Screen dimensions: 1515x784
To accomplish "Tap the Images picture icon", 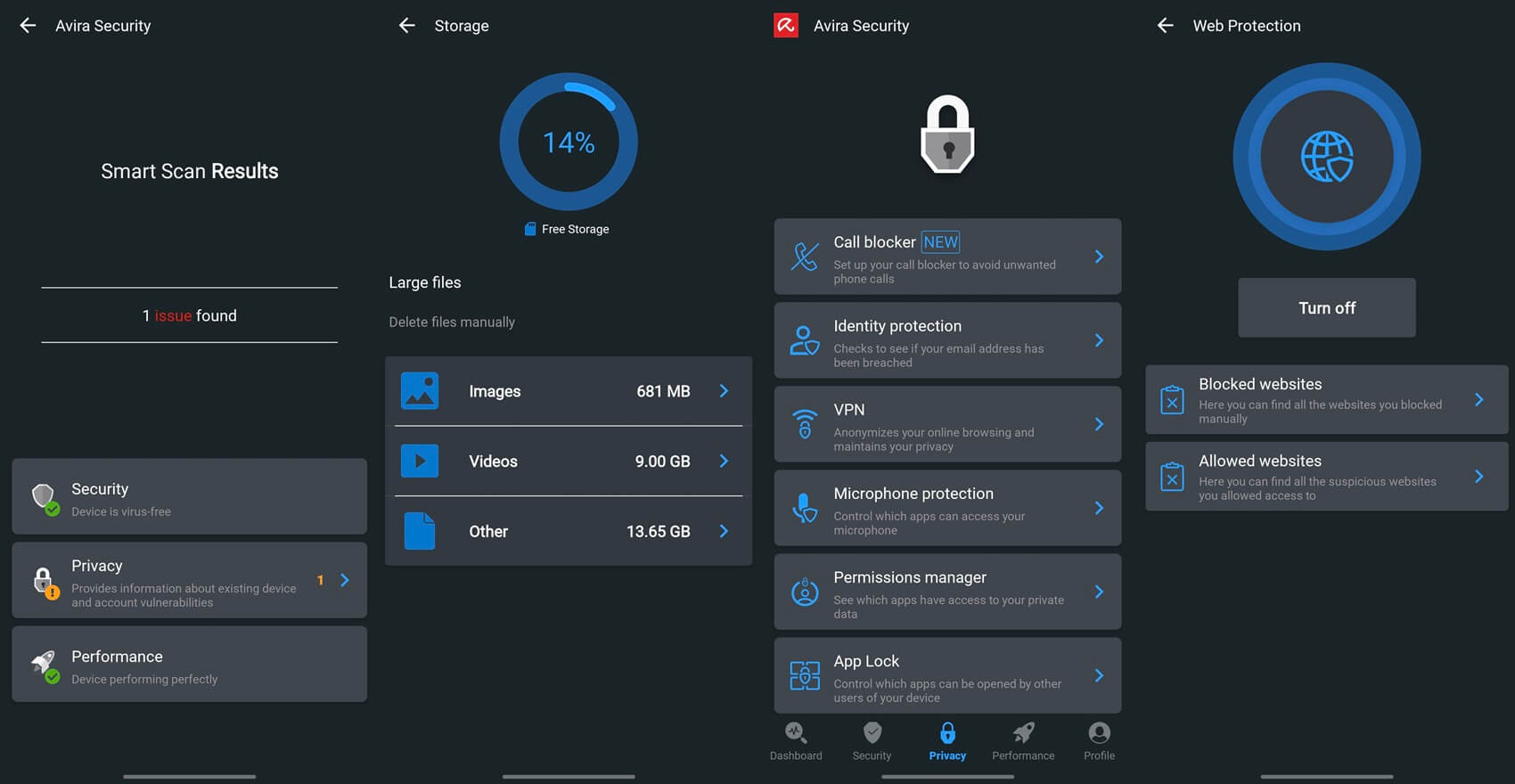I will [420, 391].
